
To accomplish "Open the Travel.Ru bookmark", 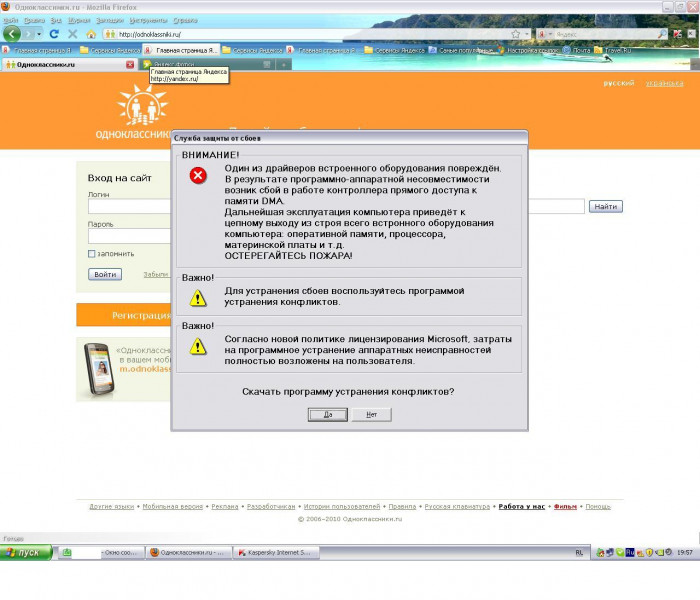I will pos(613,50).
